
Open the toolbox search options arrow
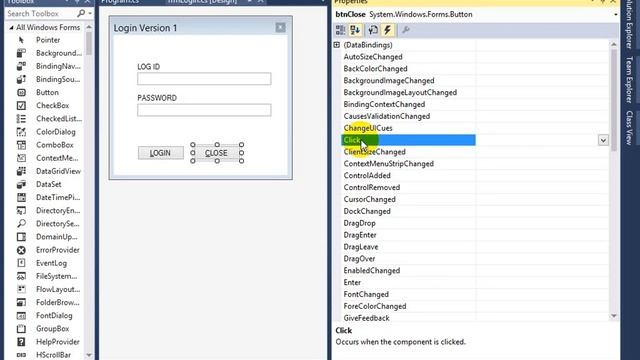coord(90,14)
